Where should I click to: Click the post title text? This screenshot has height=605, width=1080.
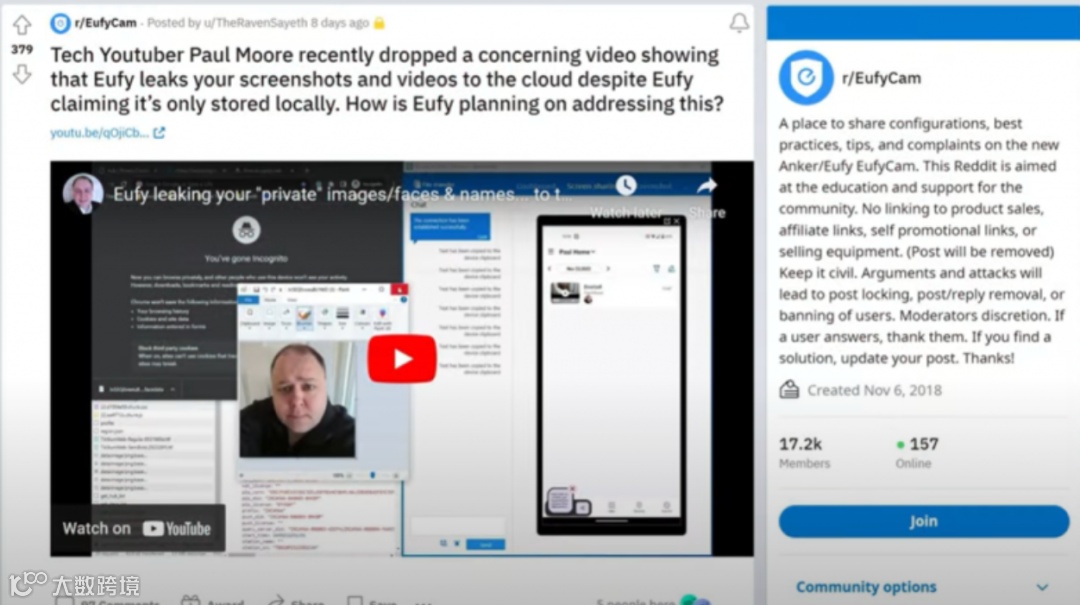[x=387, y=79]
